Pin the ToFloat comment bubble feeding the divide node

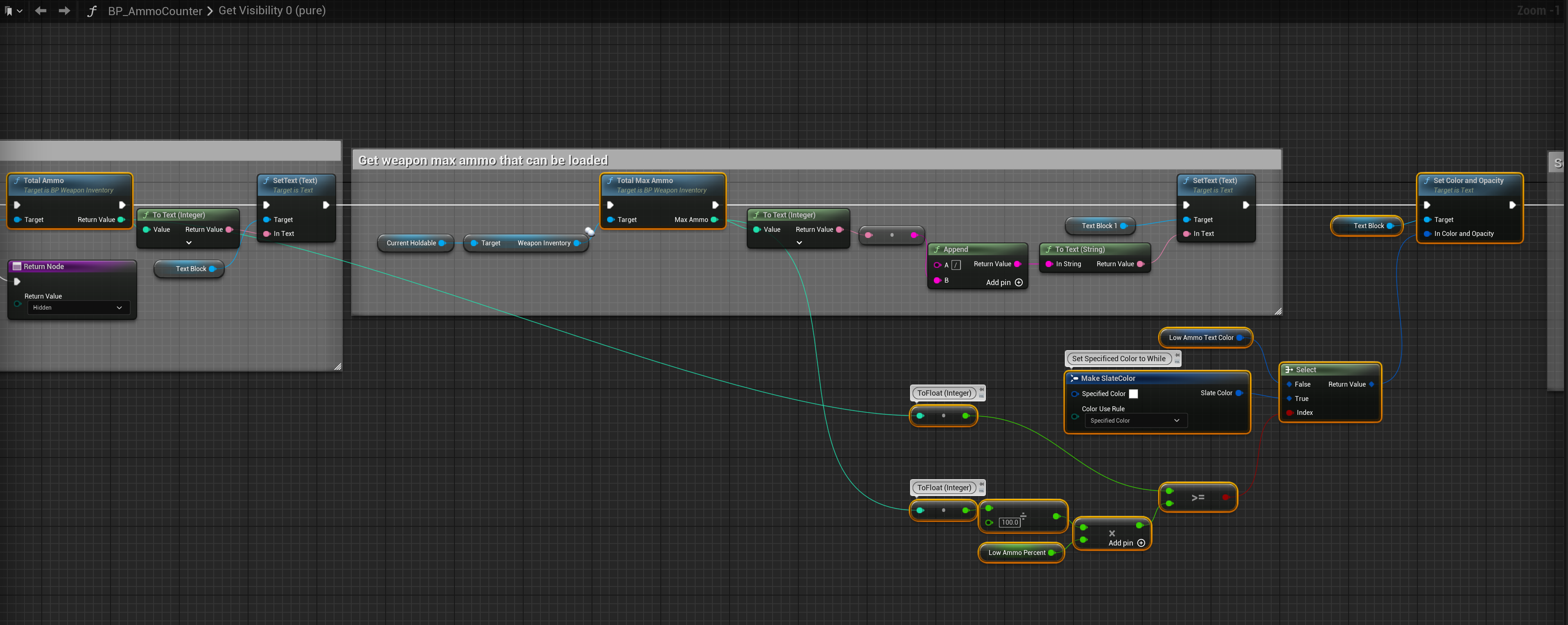click(x=981, y=484)
